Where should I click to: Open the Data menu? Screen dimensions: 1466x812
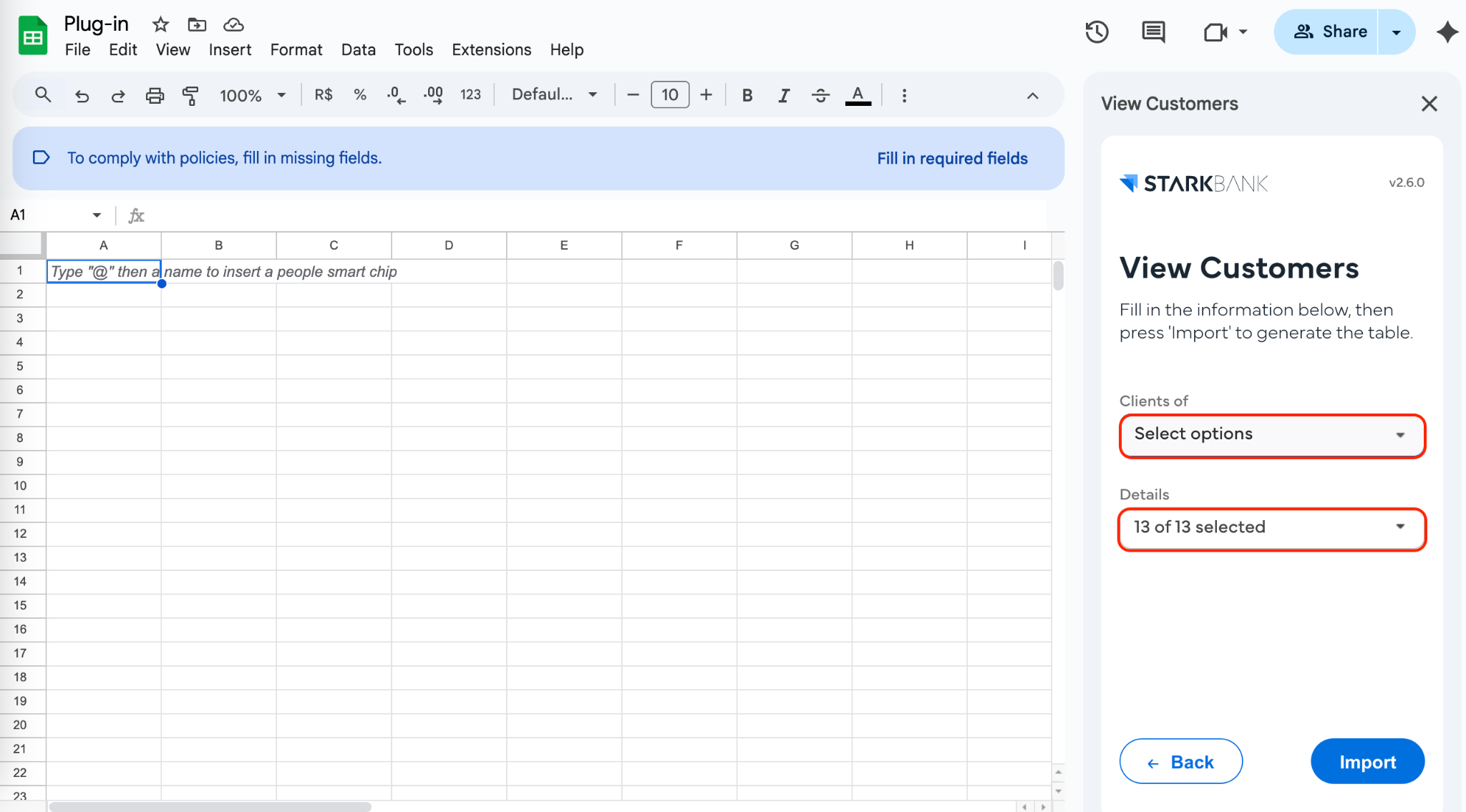pyautogui.click(x=358, y=50)
